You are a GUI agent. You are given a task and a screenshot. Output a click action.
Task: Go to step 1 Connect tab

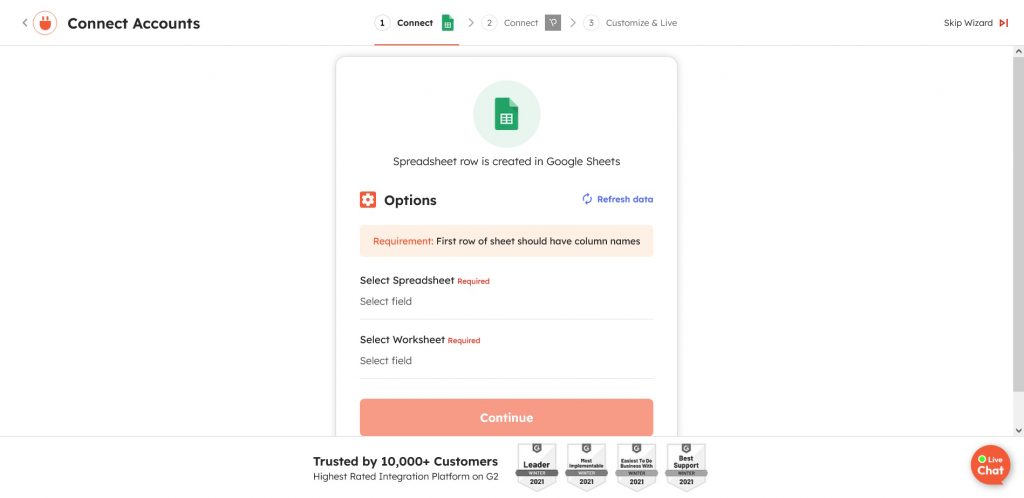point(406,23)
